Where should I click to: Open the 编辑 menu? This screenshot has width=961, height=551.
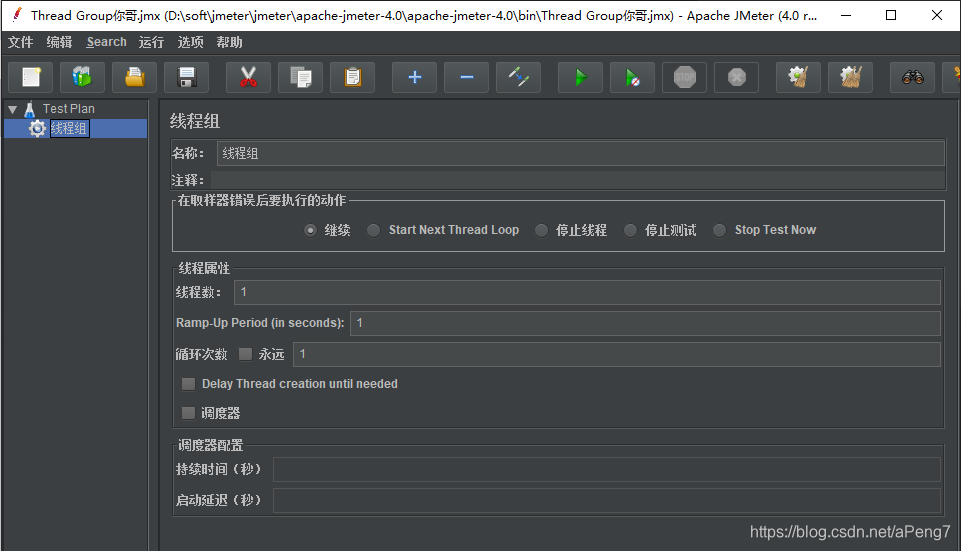click(59, 42)
